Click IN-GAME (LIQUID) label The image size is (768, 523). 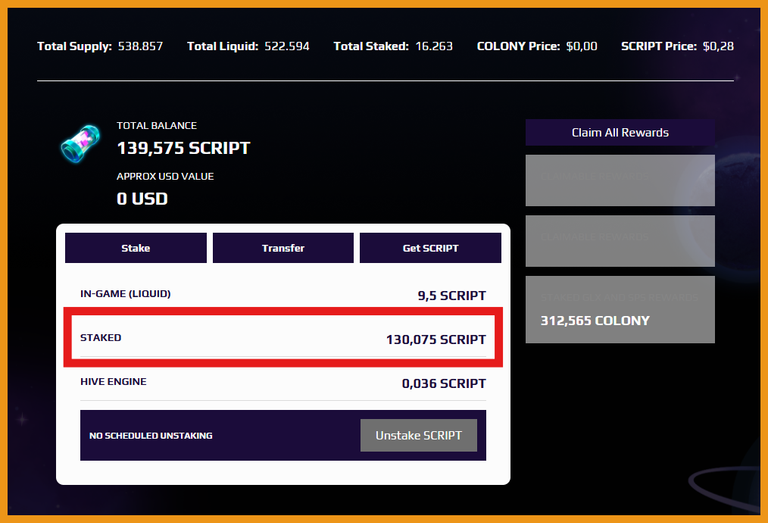(125, 294)
